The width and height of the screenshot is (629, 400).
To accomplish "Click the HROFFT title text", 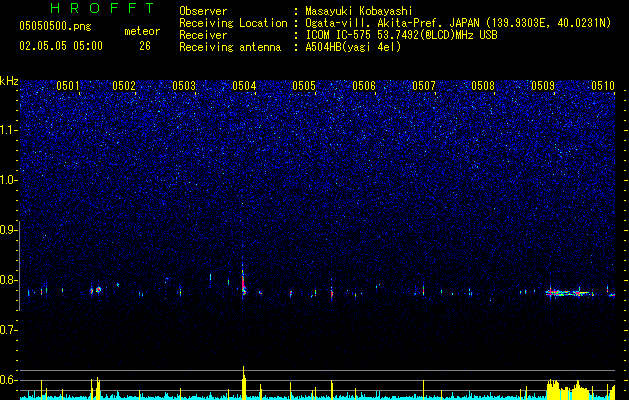I will [103, 8].
